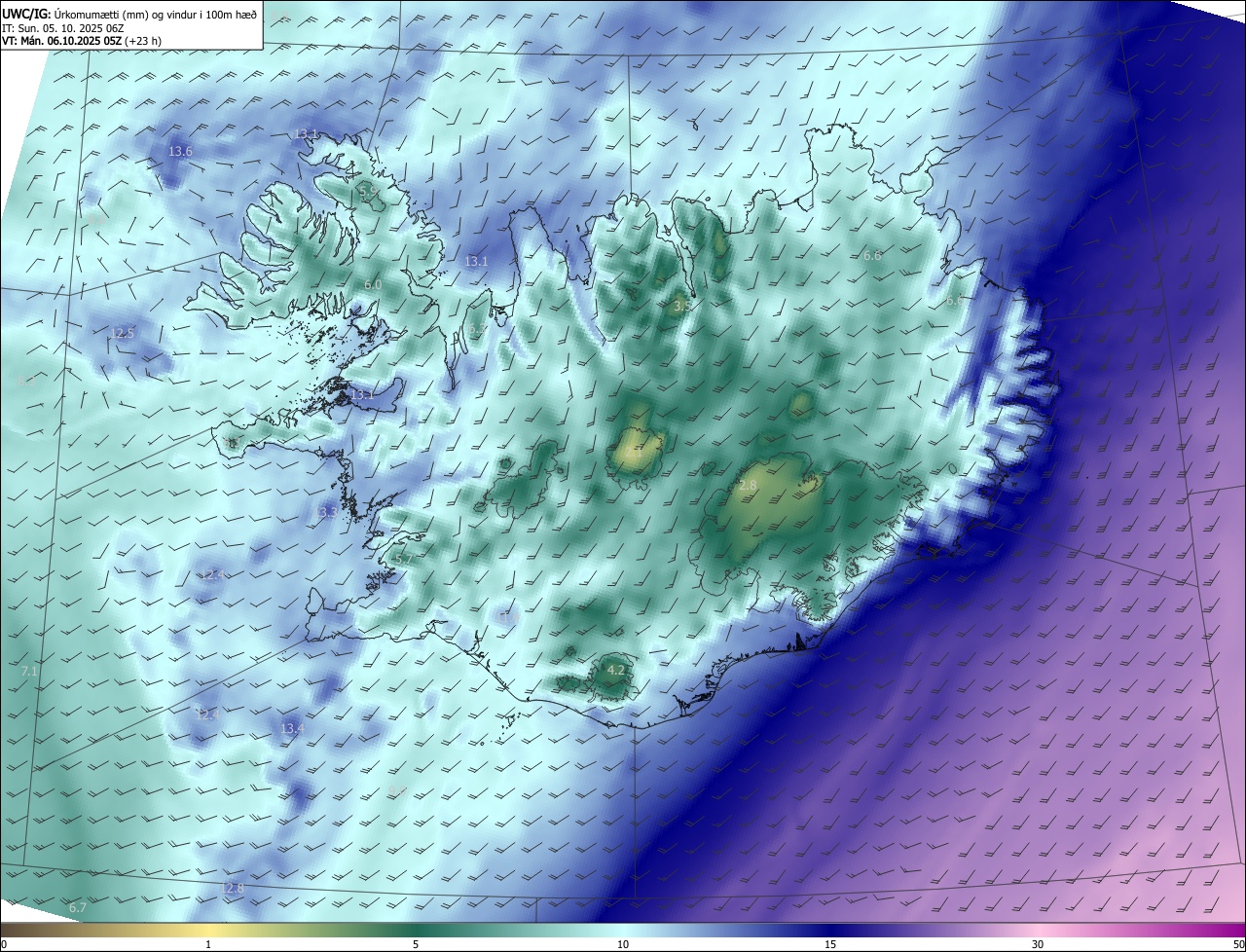This screenshot has height=952, width=1246.
Task: Click the 6.7 value label on map
Action: click(78, 908)
